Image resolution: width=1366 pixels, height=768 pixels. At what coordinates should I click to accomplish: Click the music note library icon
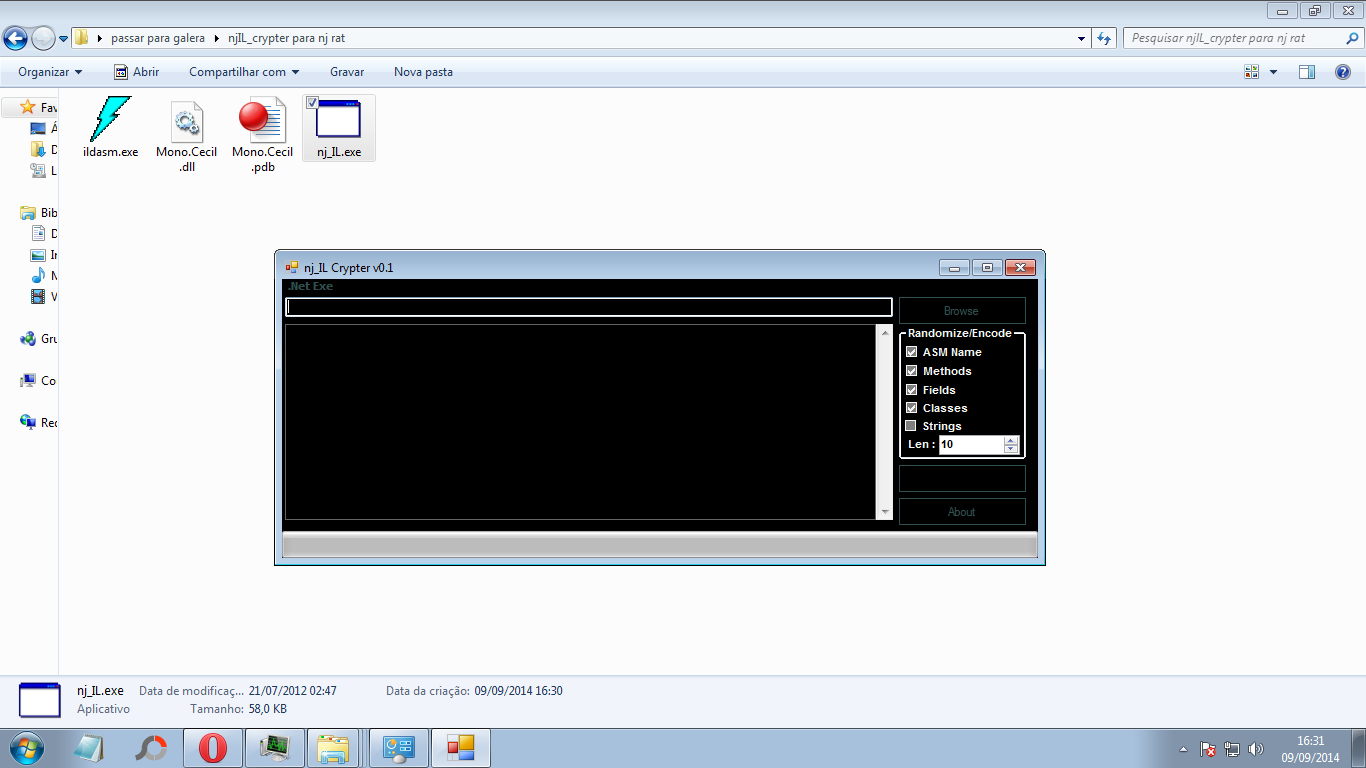pos(38,275)
